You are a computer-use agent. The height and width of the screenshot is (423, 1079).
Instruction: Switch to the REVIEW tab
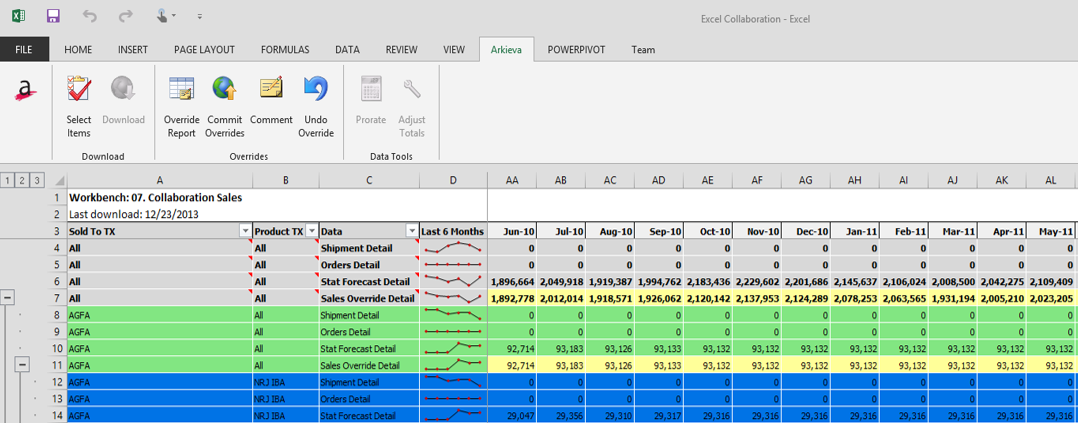pyautogui.click(x=401, y=50)
